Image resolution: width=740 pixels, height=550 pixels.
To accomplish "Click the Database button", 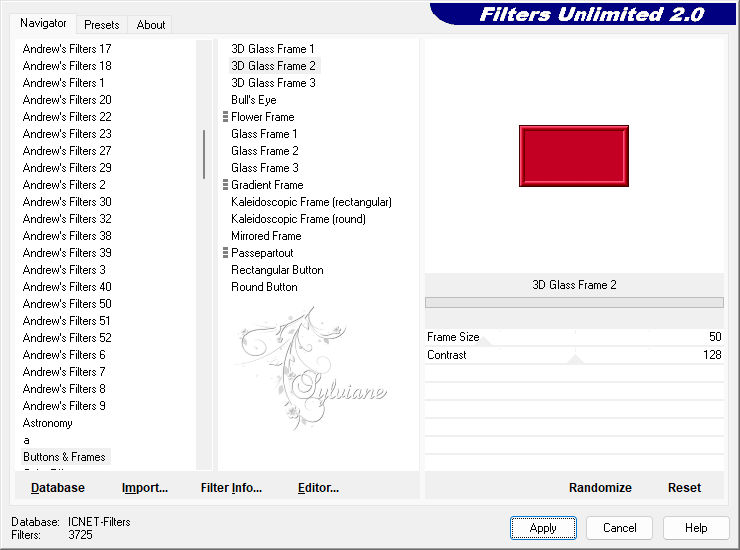I will pyautogui.click(x=58, y=488).
